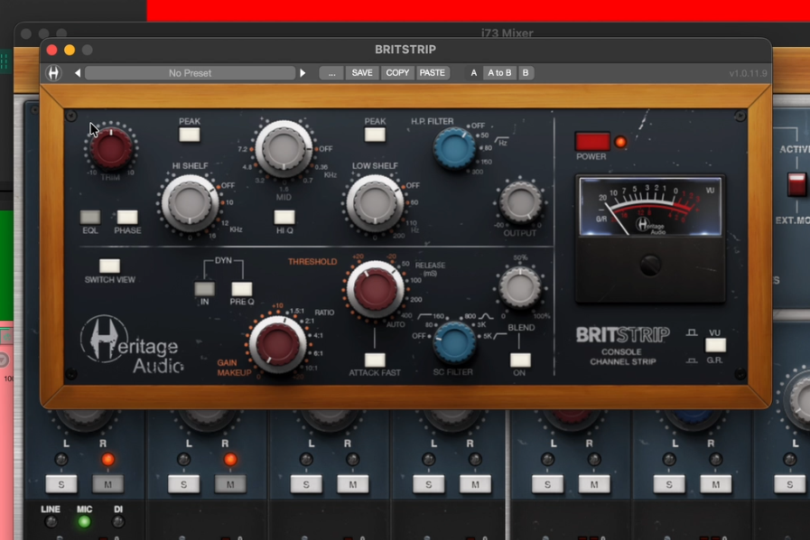
Task: Click the MID frequency knob
Action: pos(284,148)
